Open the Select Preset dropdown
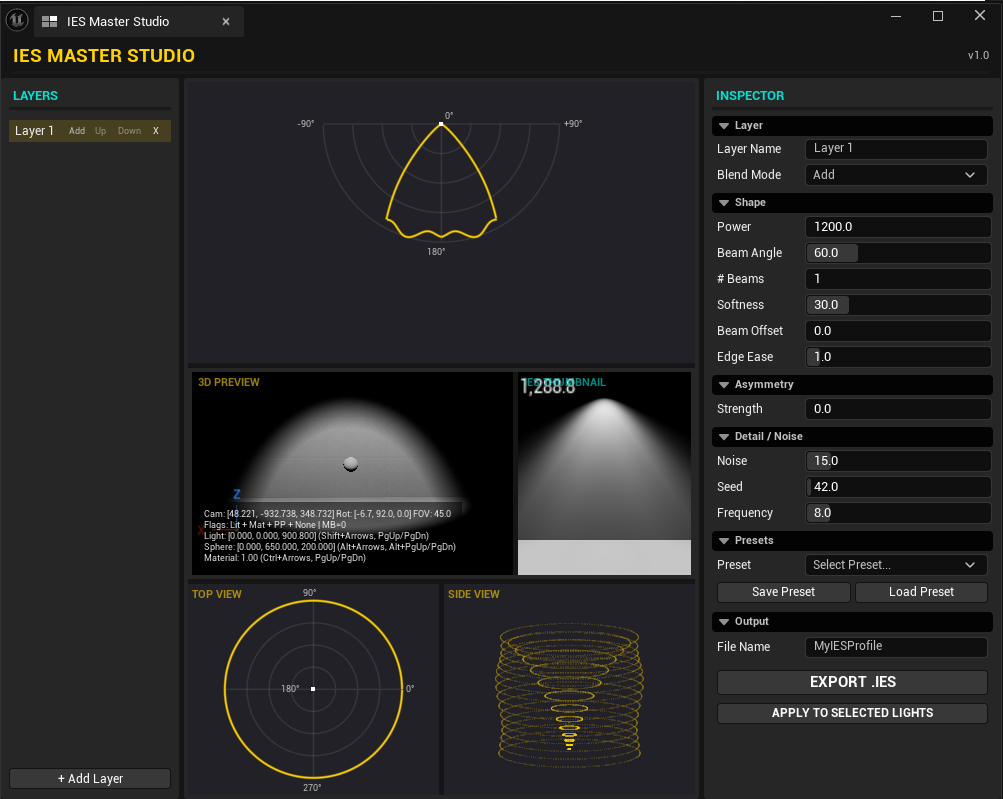Viewport: 1003px width, 799px height. [x=896, y=565]
